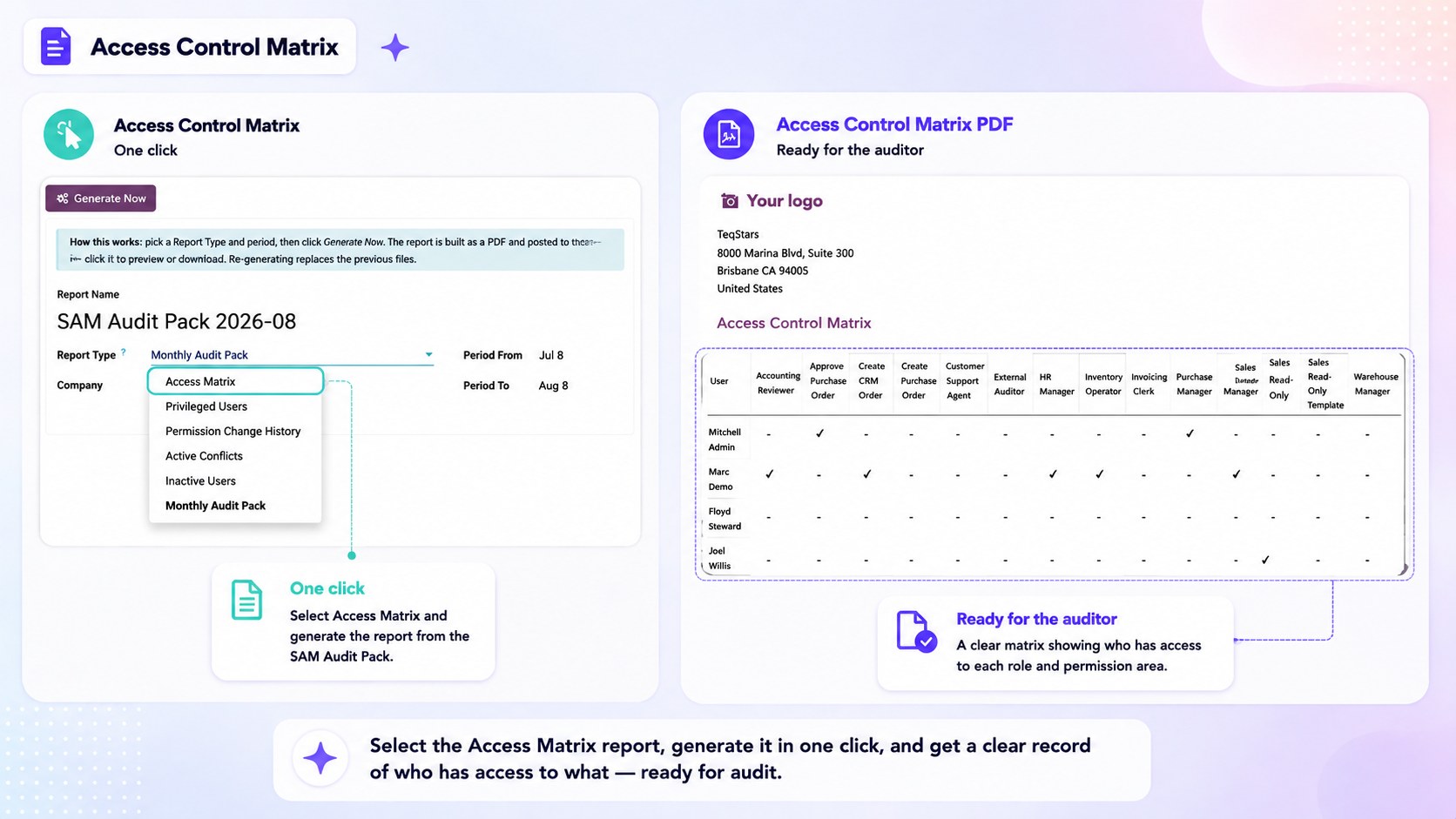
Task: Click the Mitchell Admin row name
Action: 724,440
